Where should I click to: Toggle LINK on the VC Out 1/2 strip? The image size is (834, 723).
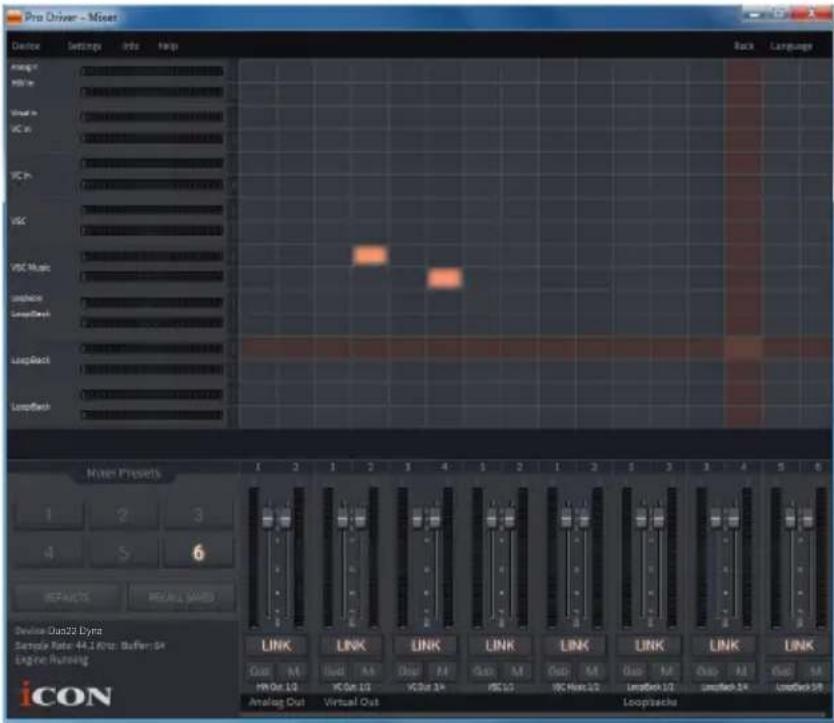click(351, 645)
